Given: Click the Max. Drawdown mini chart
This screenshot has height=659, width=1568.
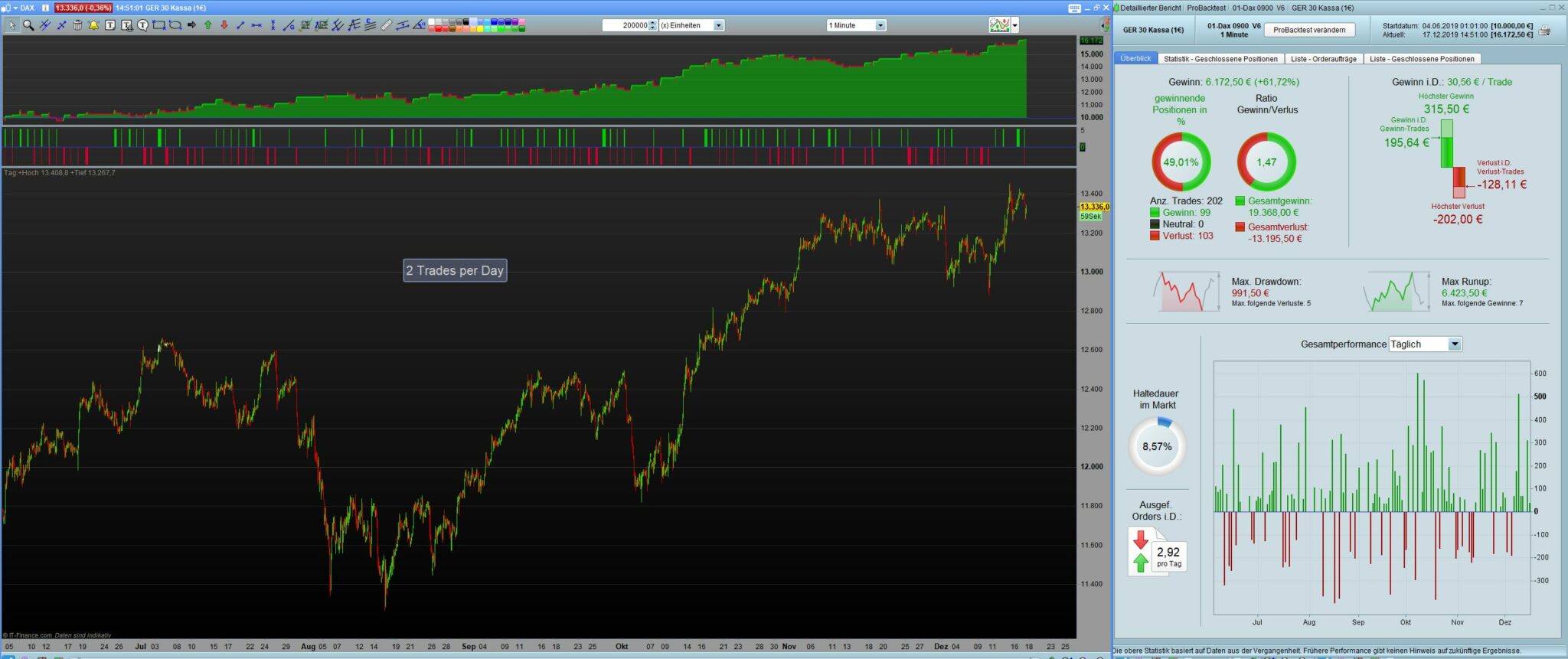Looking at the screenshot, I should (1187, 292).
